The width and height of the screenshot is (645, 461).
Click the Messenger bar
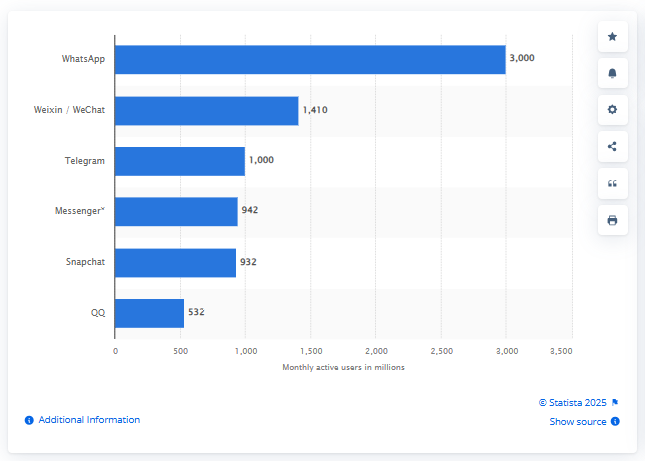(x=176, y=211)
